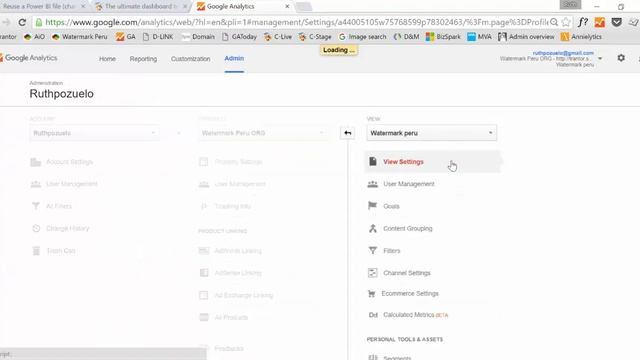This screenshot has height=360, width=640.
Task: Click the zoom magnifier icon in address bar
Action: (x=554, y=22)
